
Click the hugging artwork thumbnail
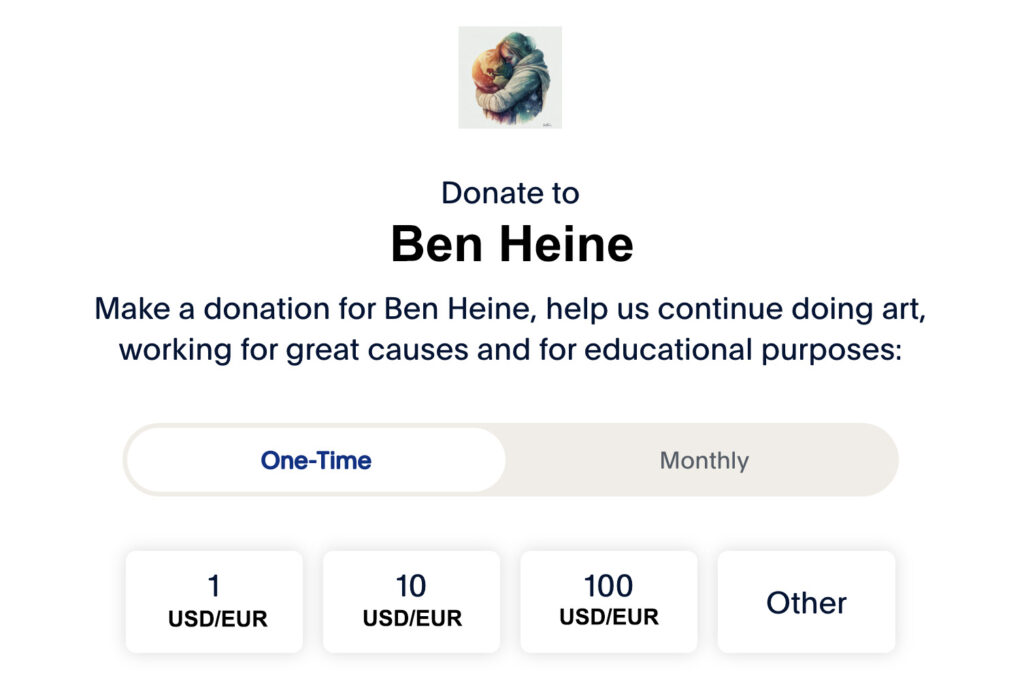[x=509, y=77]
